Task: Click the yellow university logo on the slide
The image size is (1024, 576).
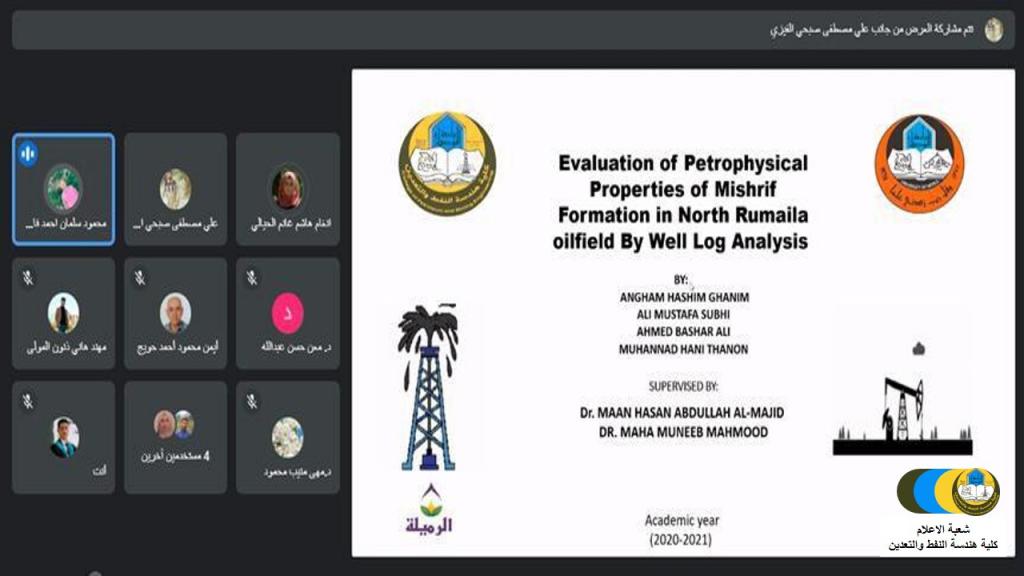Action: (447, 165)
